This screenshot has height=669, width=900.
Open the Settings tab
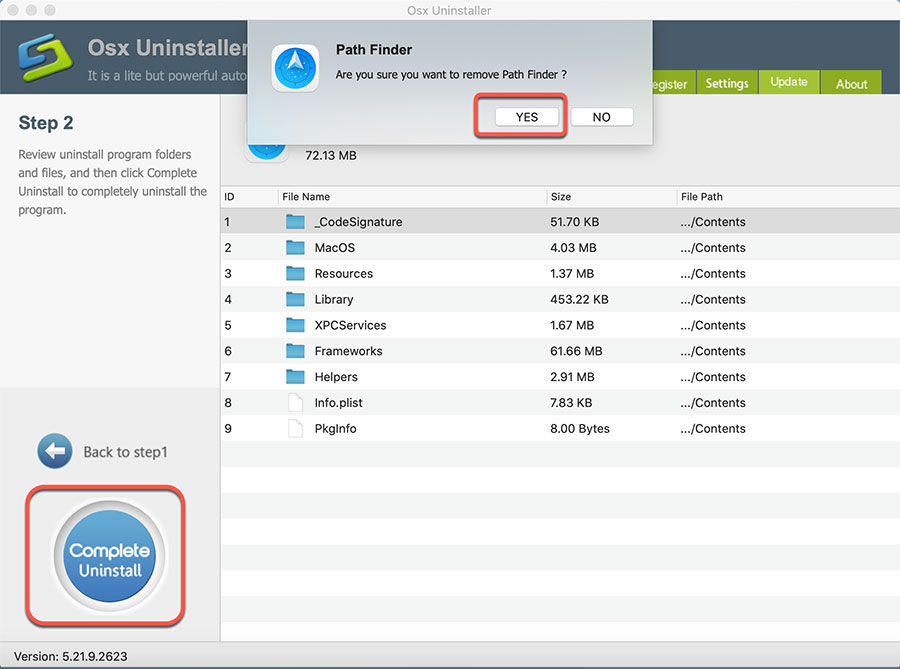[727, 83]
